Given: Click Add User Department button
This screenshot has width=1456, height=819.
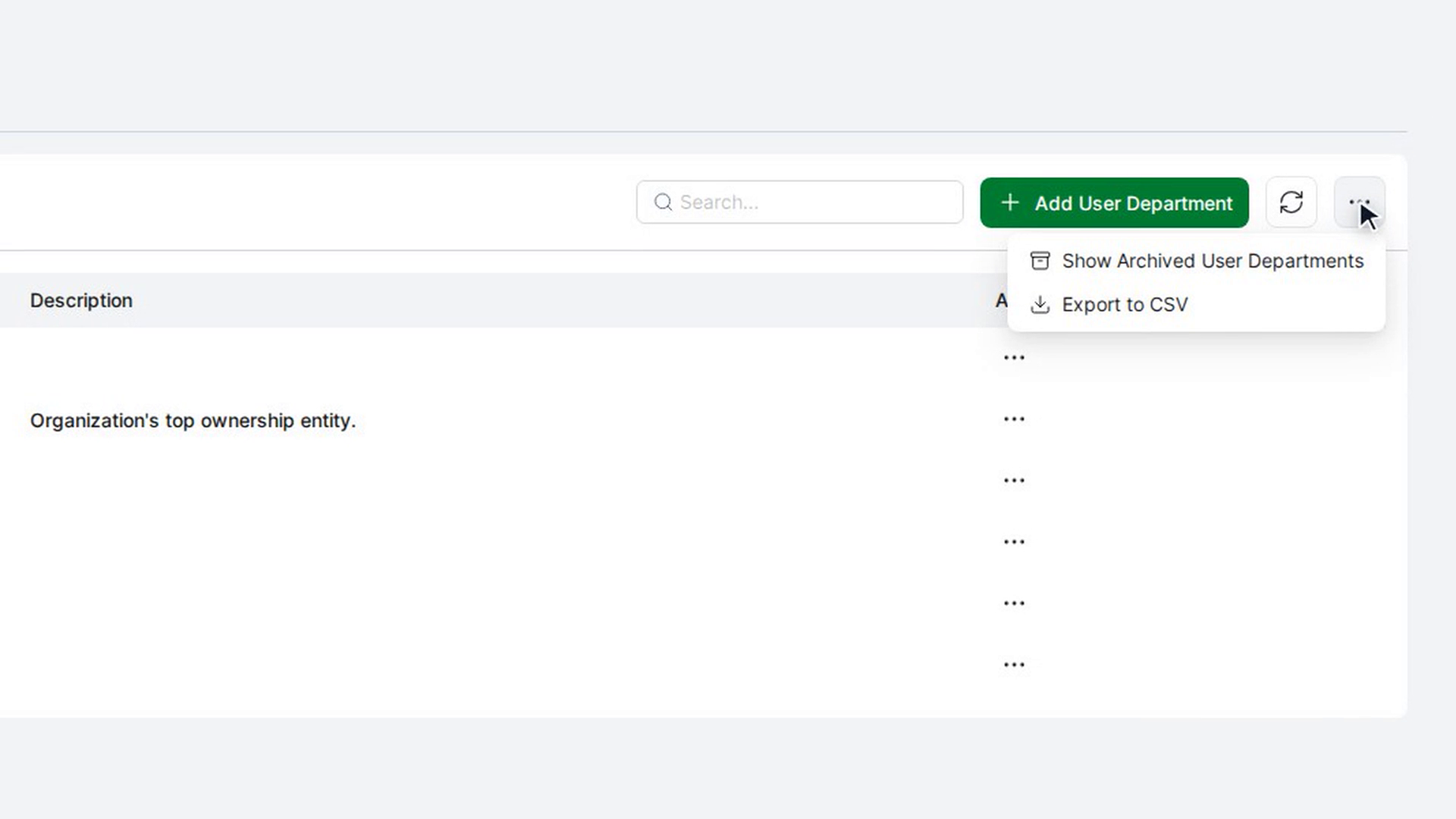Looking at the screenshot, I should 1114,202.
